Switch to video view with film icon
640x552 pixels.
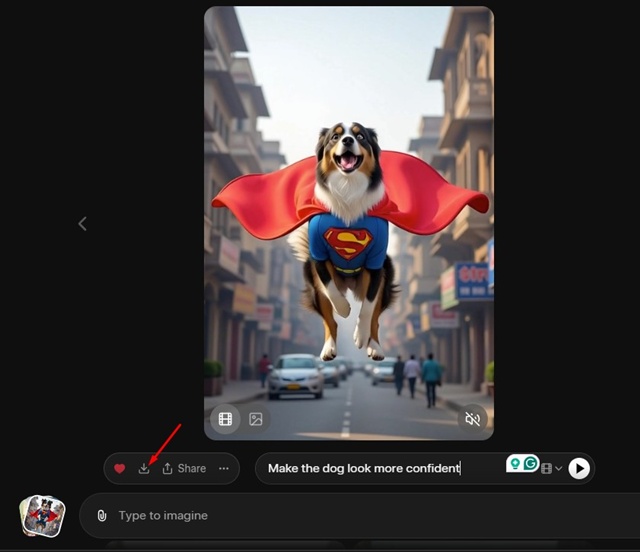[x=226, y=419]
